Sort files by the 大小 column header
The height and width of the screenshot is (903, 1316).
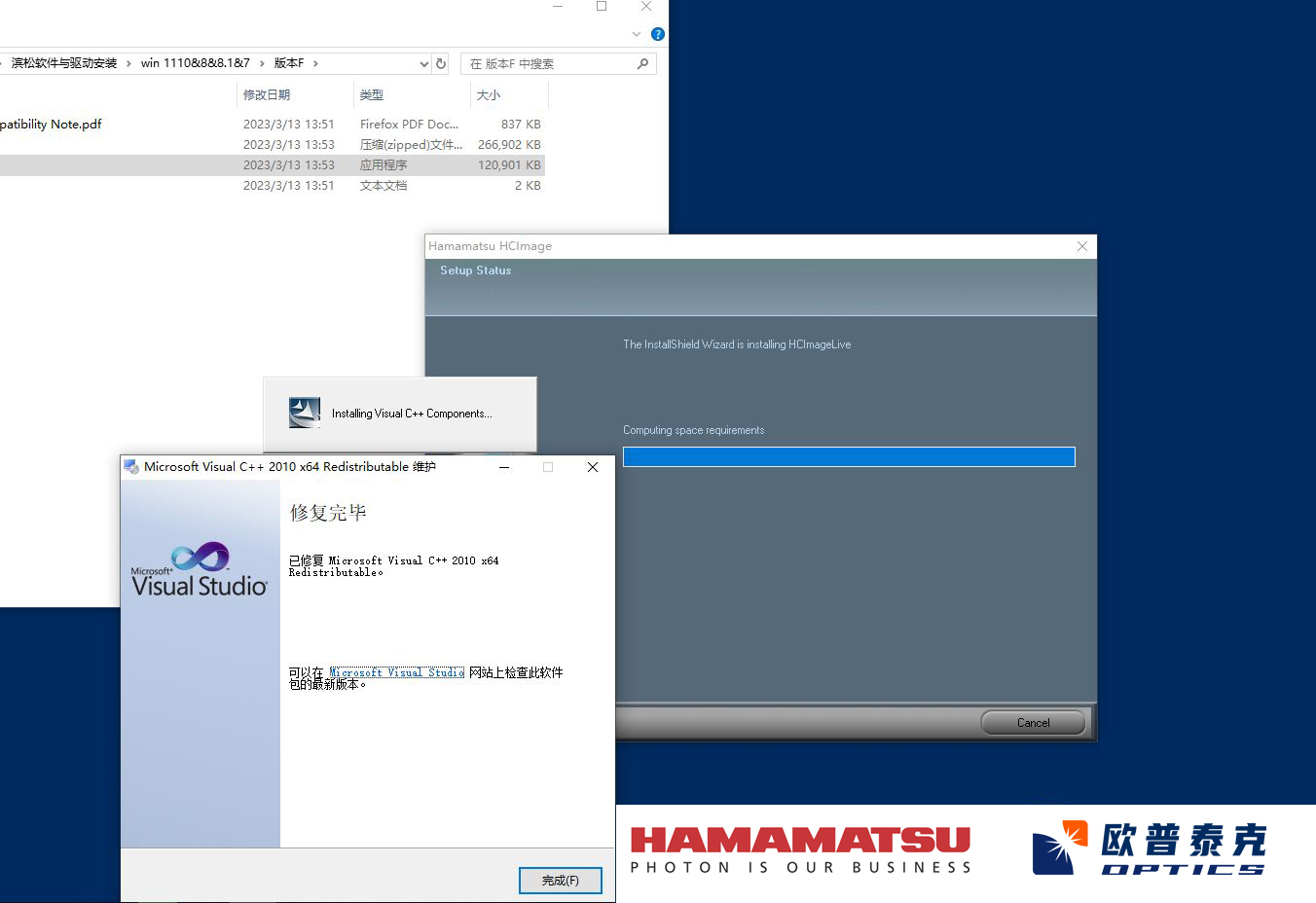[x=489, y=94]
